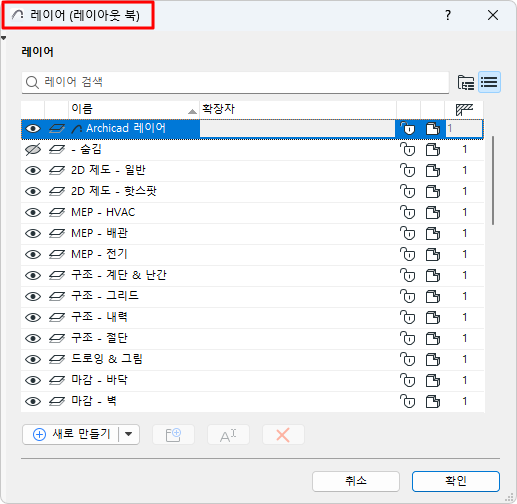Select the 구조 - 내력 layer row
Screen dimensions: 517x504
(252, 318)
